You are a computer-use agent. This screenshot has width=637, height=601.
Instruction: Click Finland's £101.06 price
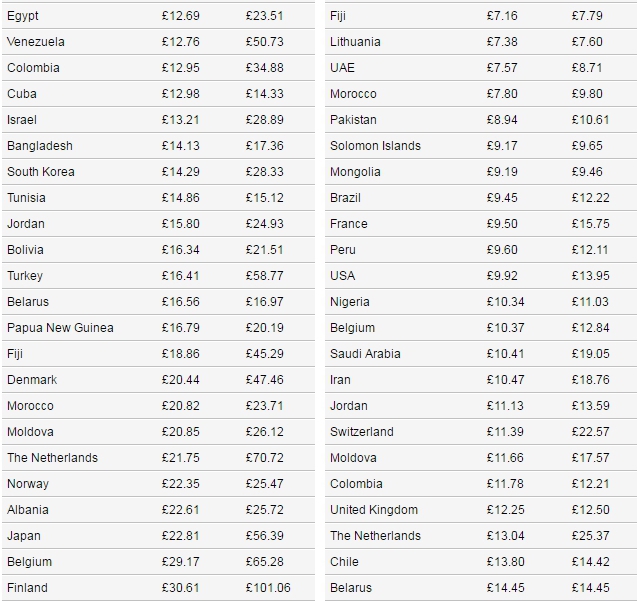point(268,588)
